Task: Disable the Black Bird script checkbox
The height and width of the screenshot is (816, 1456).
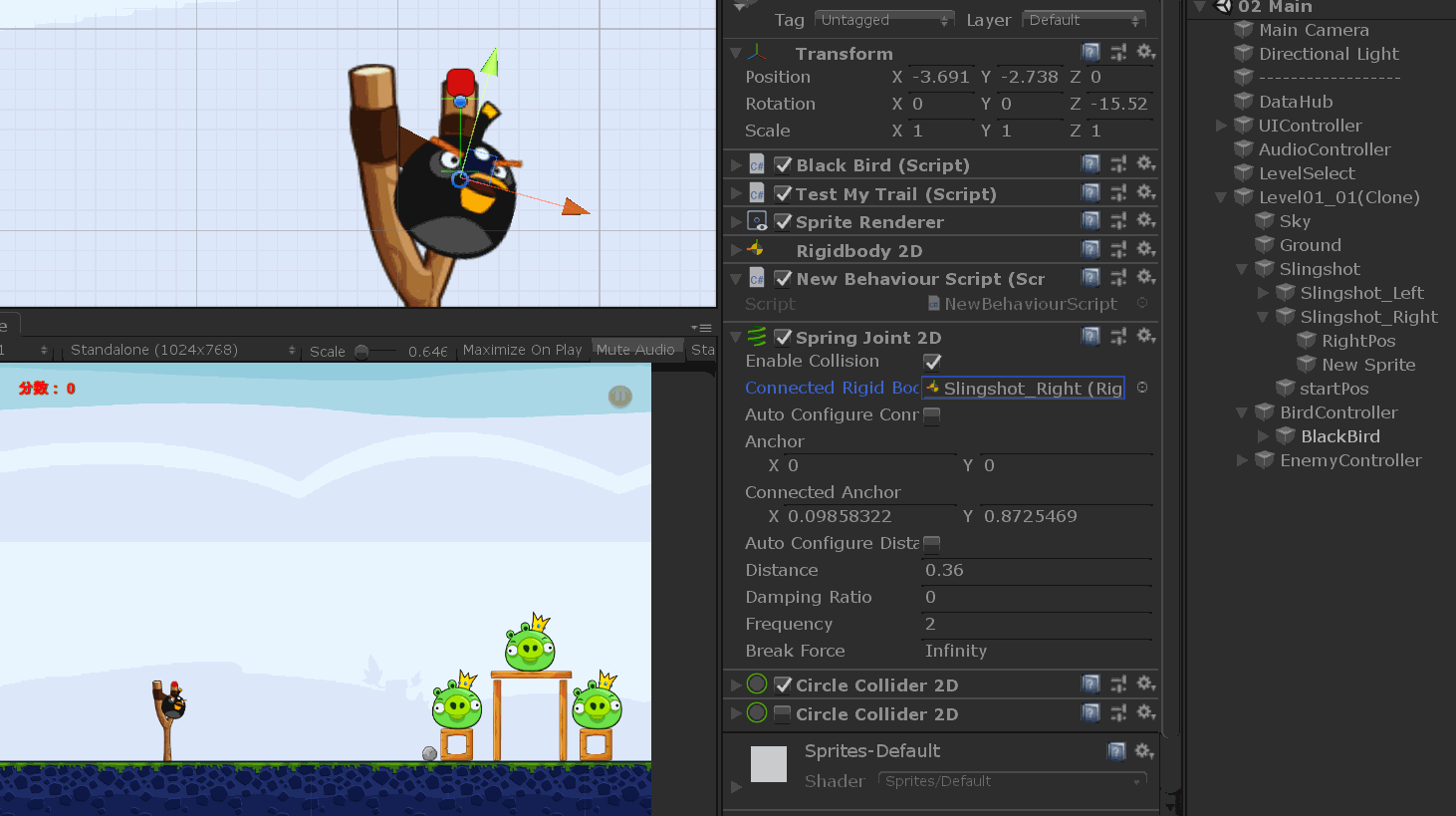Action: (x=783, y=165)
